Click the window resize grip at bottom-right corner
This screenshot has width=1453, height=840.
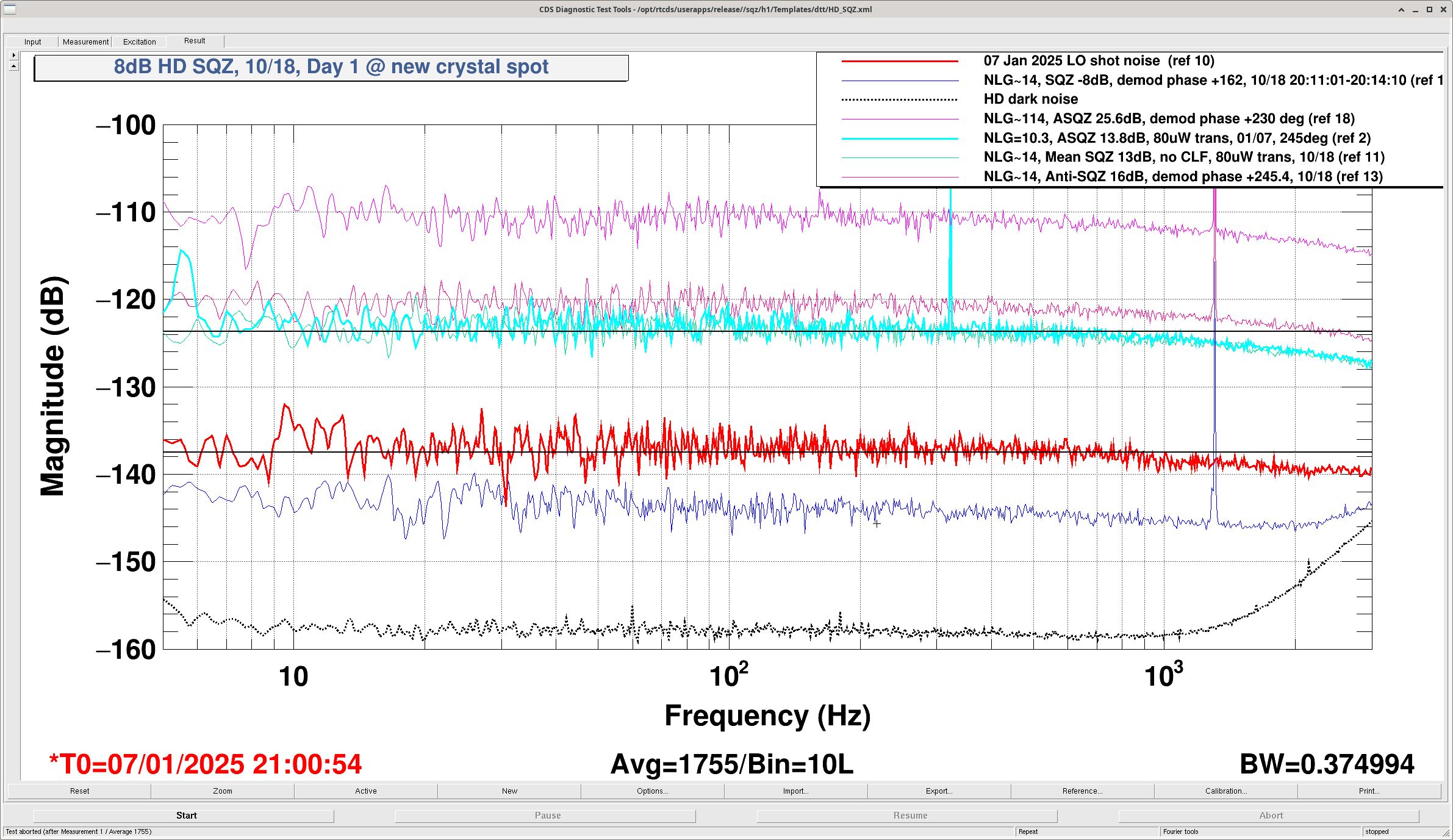1446,833
